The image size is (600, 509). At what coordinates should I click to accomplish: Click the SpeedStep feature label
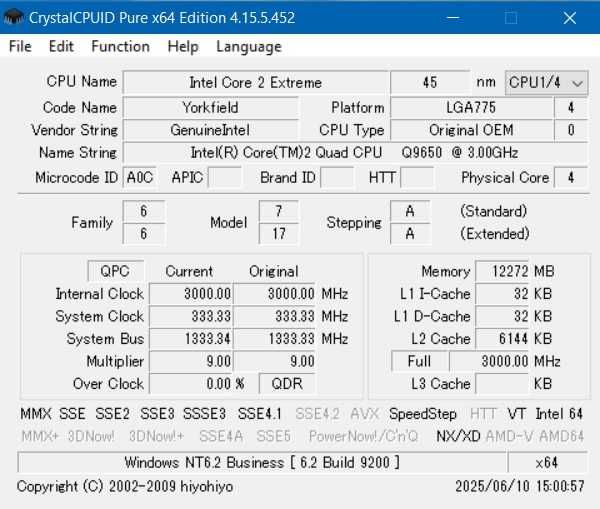tap(423, 414)
